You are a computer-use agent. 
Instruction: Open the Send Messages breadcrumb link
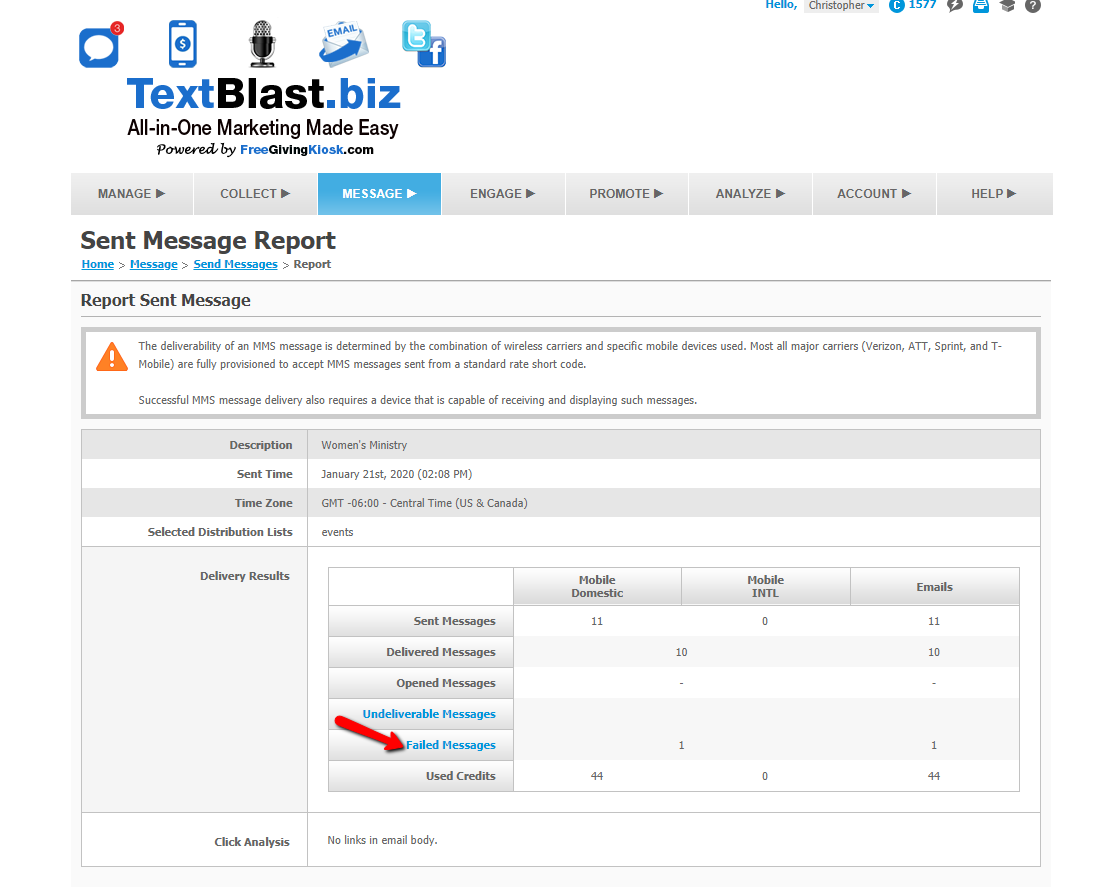(x=235, y=265)
